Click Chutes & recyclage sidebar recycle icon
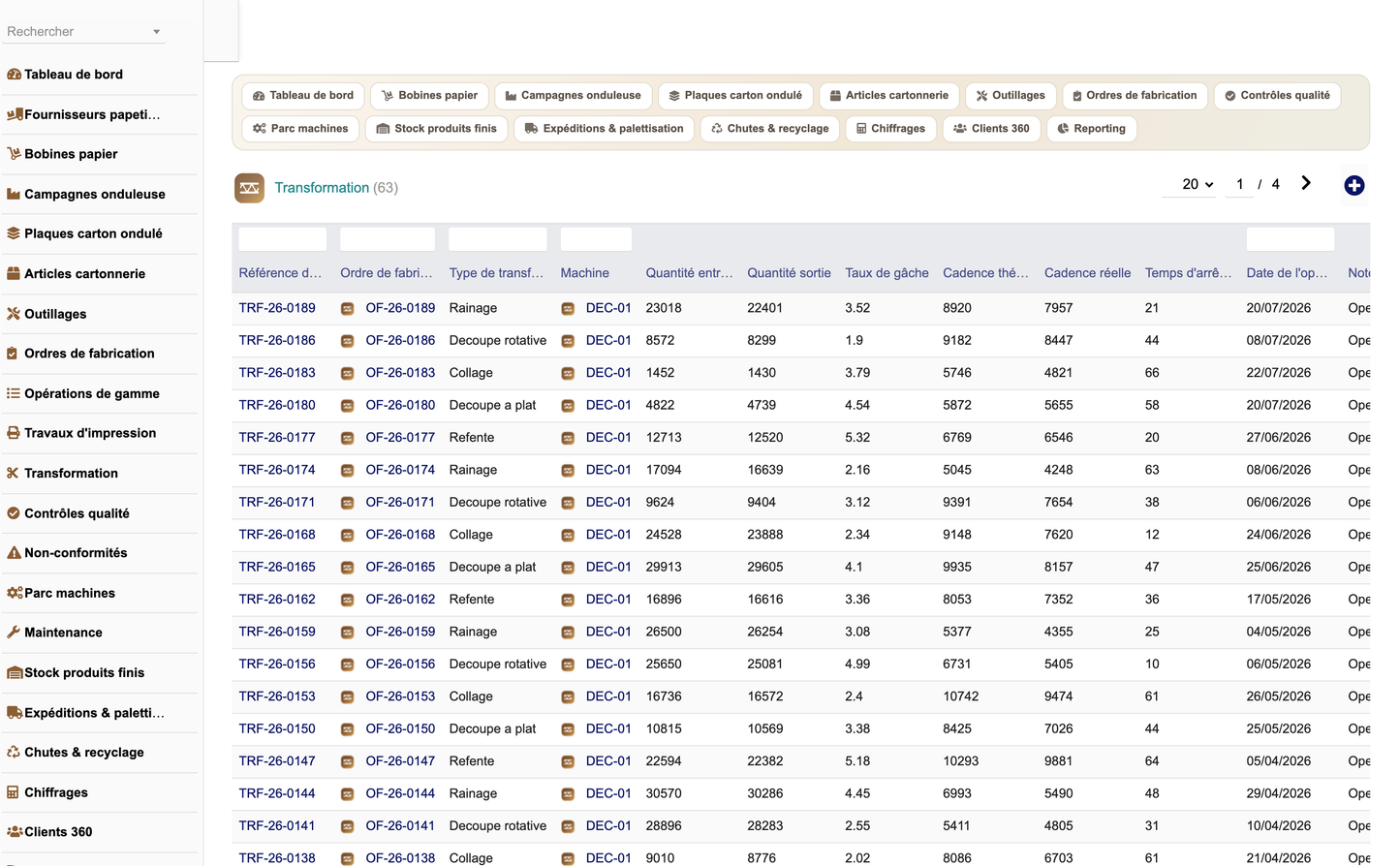Viewport: 1400px width, 866px height. click(x=14, y=753)
